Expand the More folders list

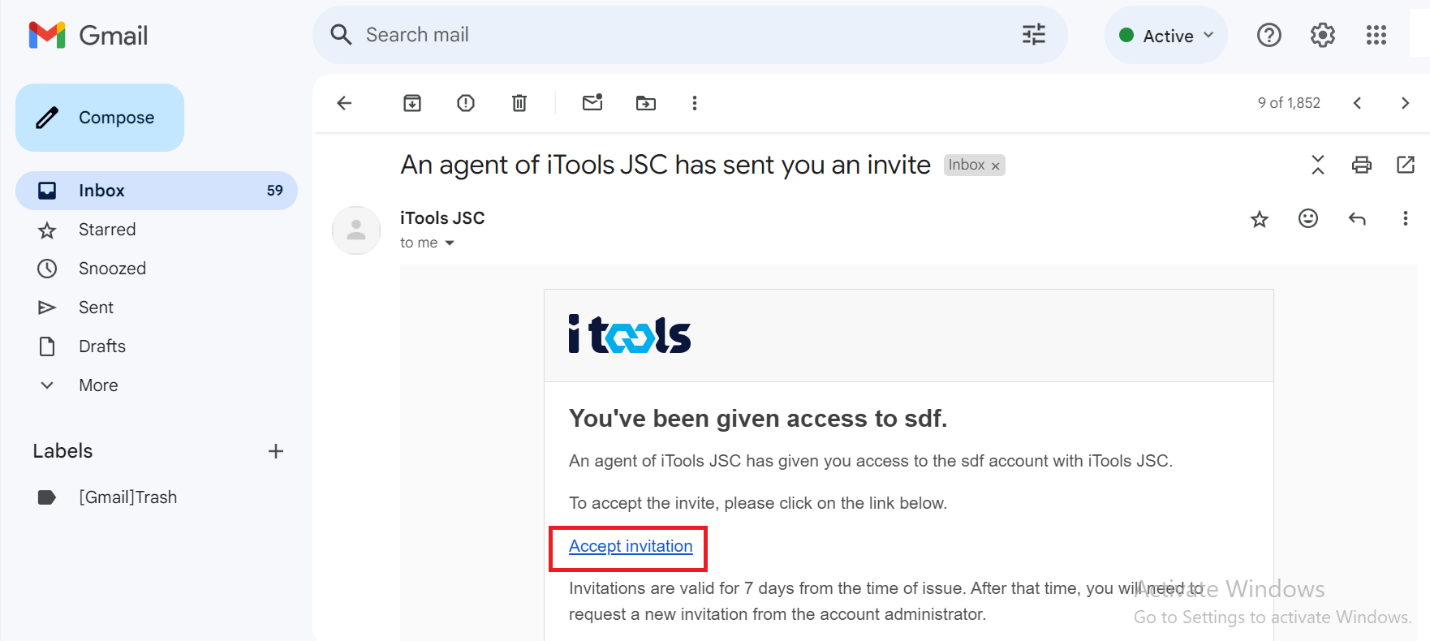(x=98, y=385)
